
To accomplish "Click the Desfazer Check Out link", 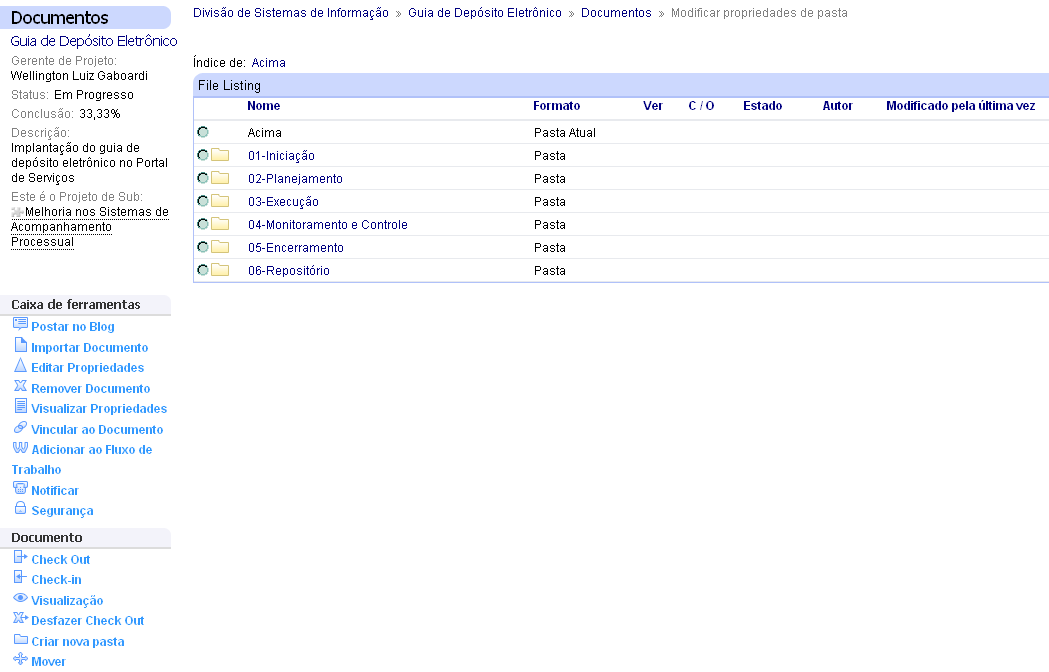I will pos(88,620).
